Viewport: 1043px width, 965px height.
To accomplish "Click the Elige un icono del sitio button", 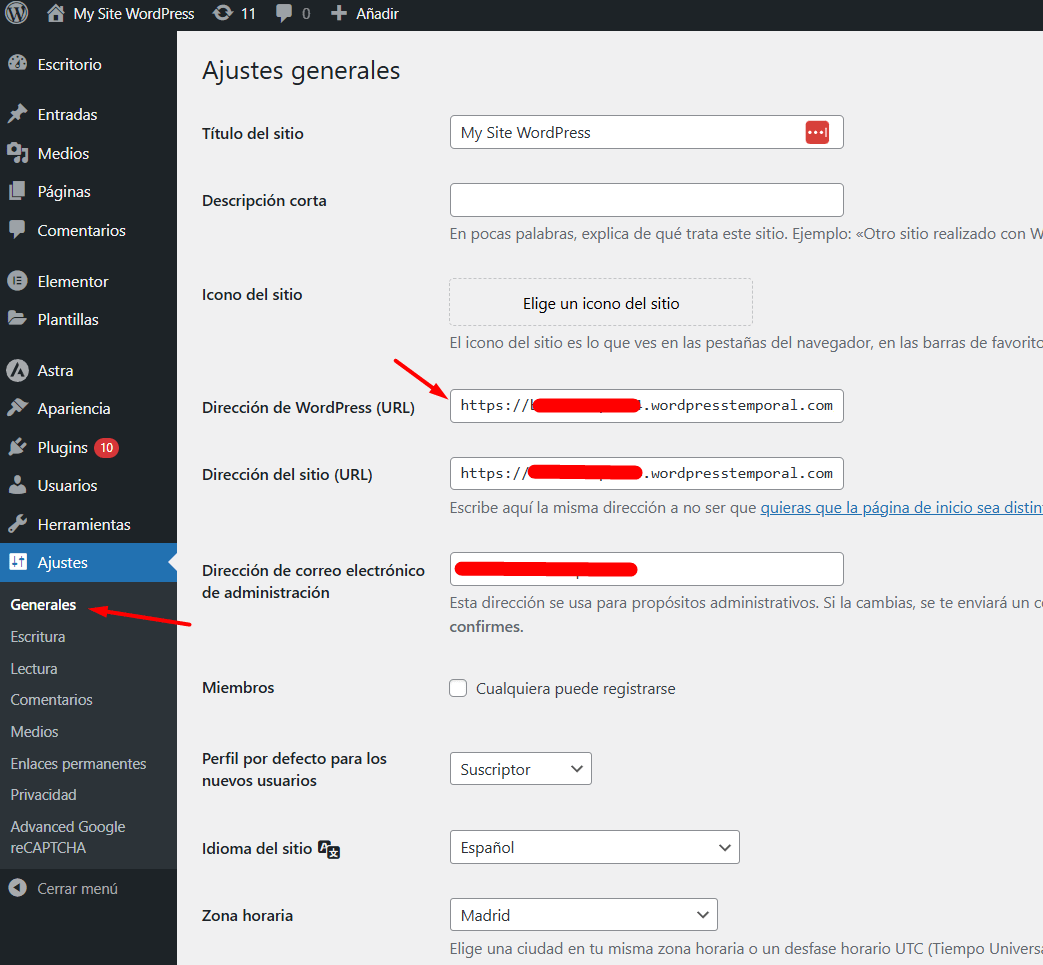I will coord(601,303).
